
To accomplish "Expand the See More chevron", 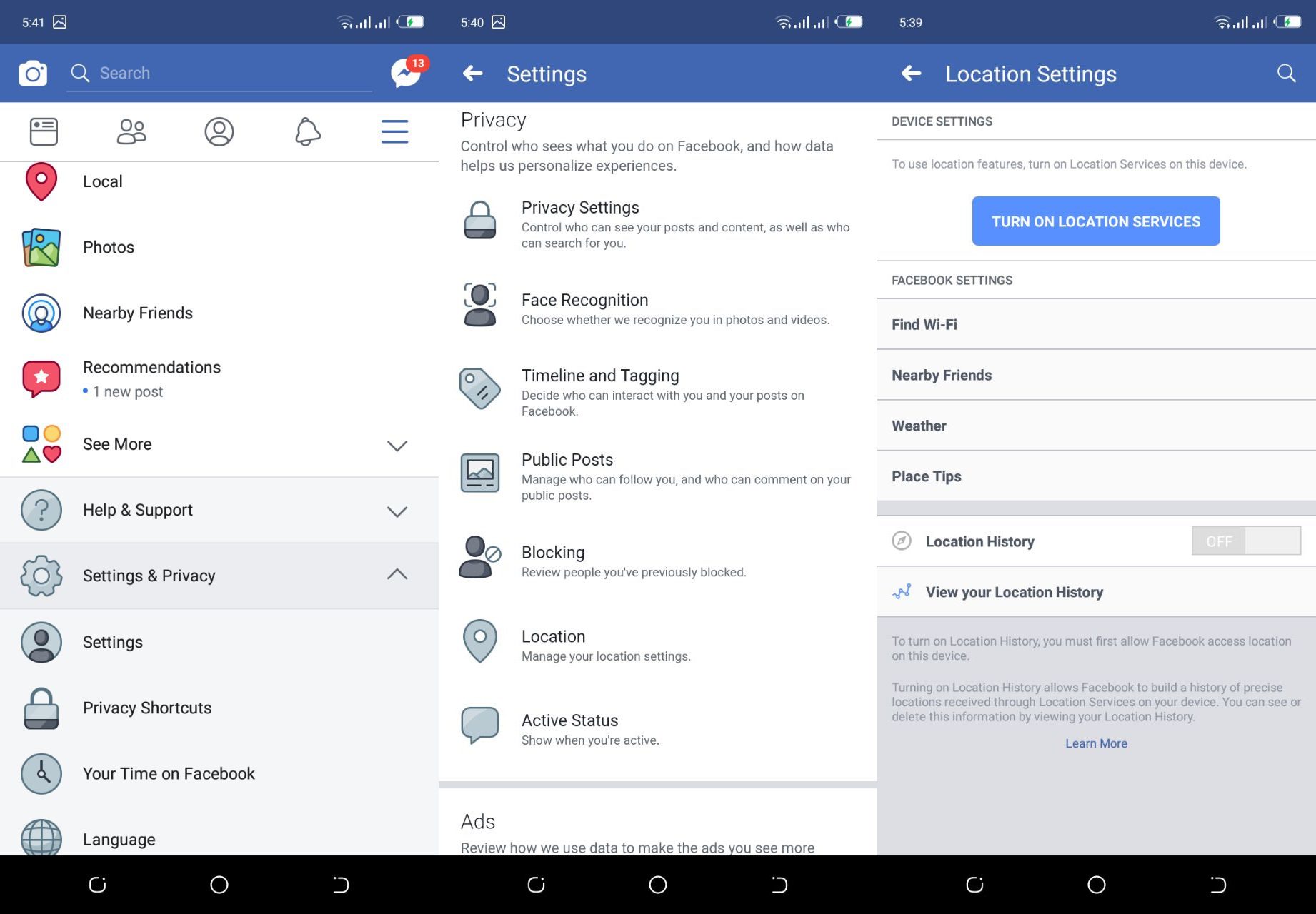I will (x=397, y=446).
